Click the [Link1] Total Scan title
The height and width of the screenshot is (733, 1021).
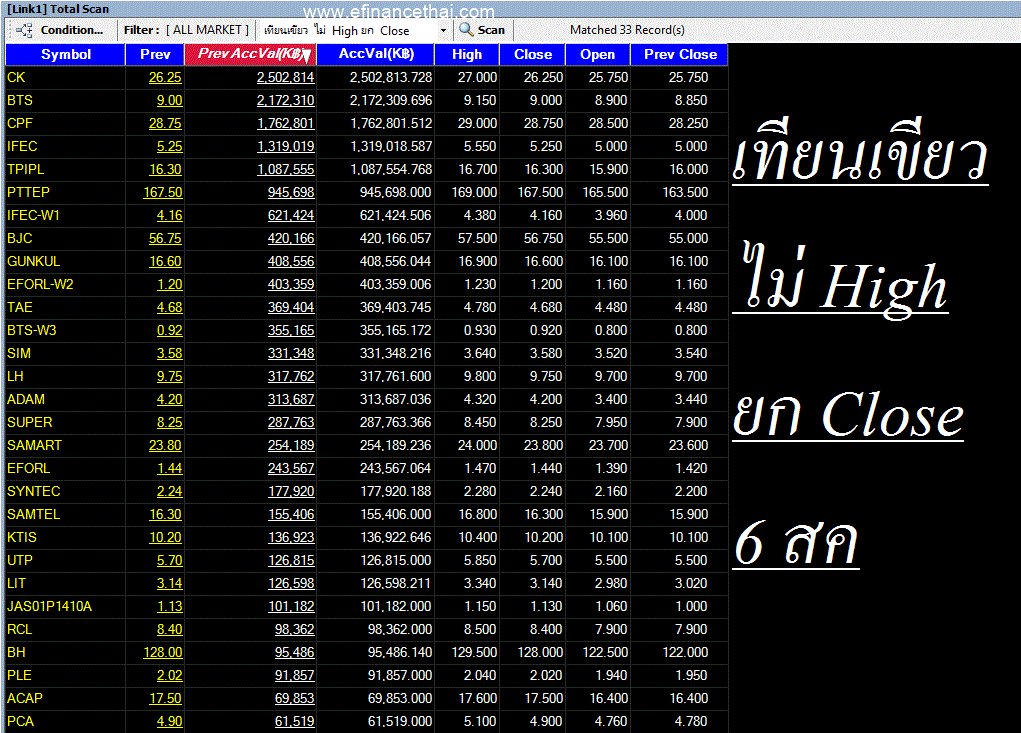pyautogui.click(x=58, y=9)
